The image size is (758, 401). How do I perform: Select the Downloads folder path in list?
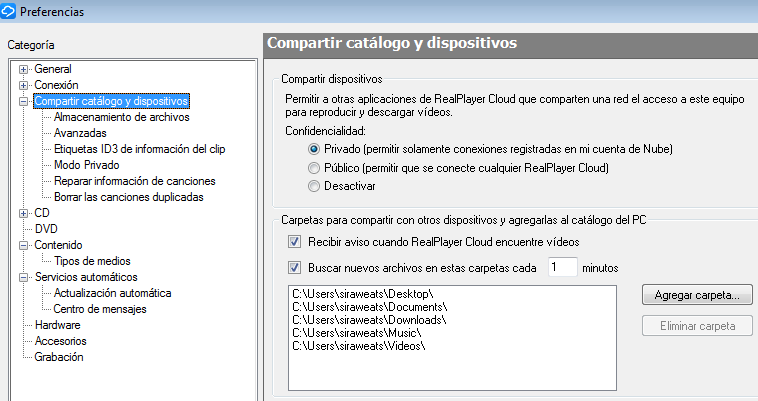click(x=369, y=320)
